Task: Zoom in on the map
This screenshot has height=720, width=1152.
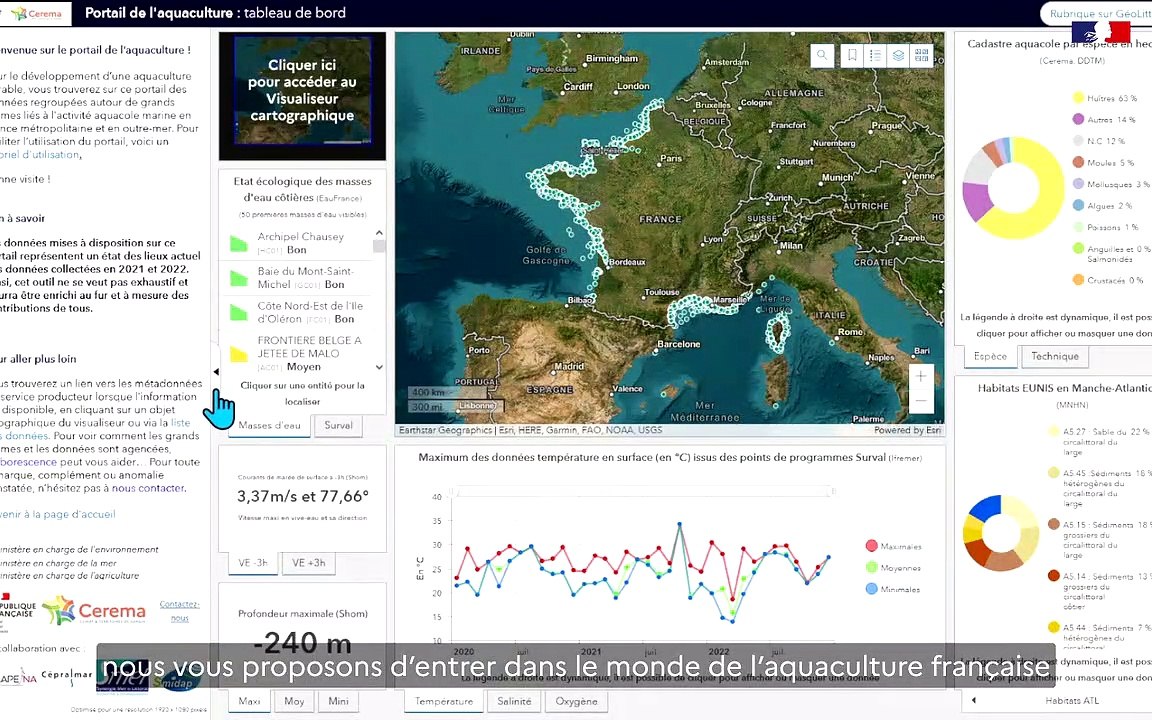Action: point(920,376)
